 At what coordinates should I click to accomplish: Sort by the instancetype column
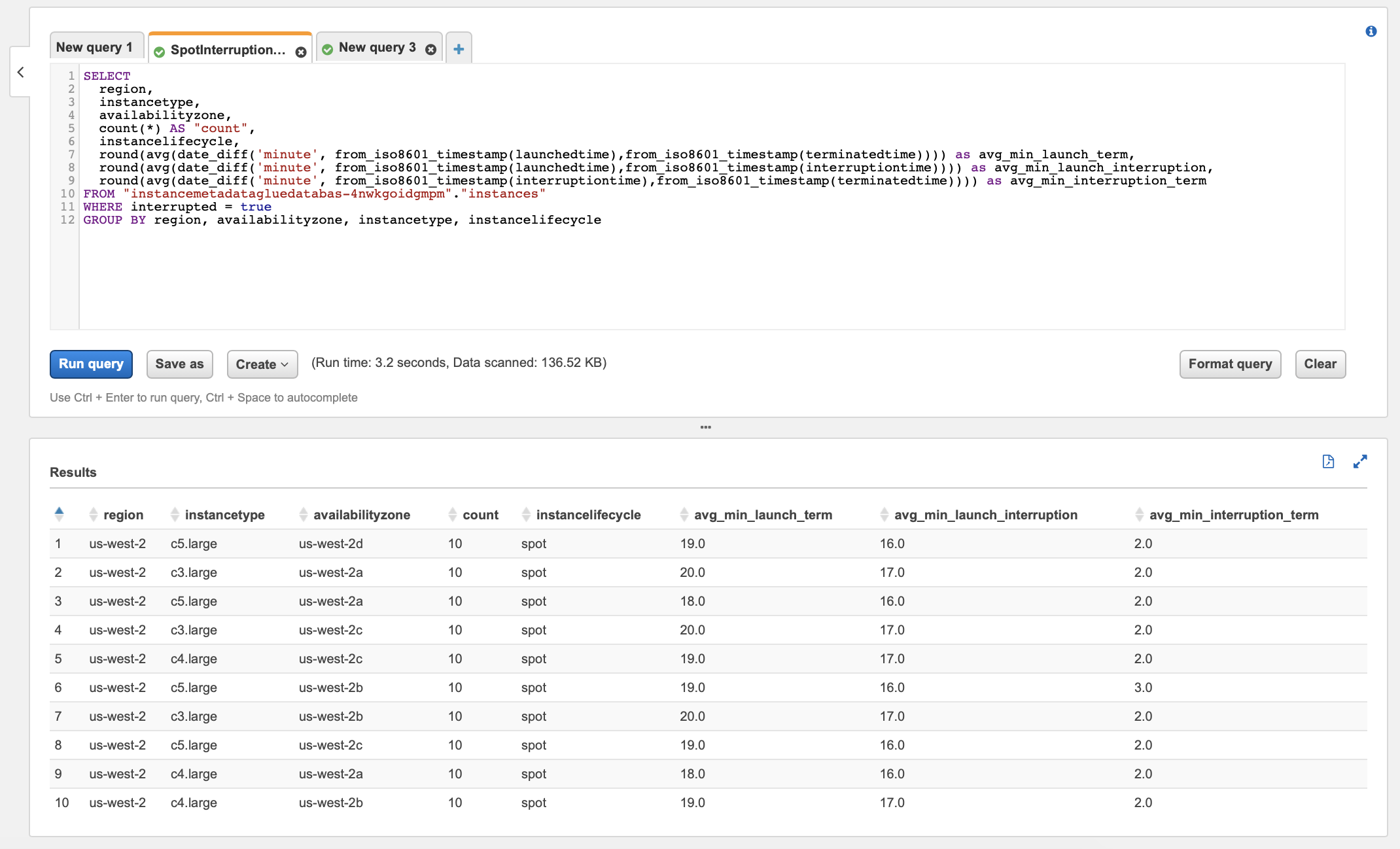point(224,515)
